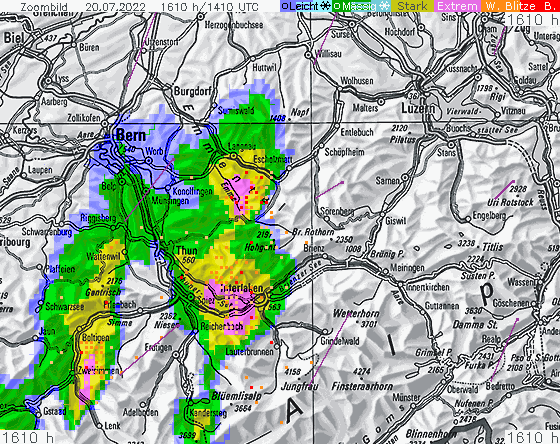Click the Riggisberg label
Viewport: 560px width, 444px height.
98,218
